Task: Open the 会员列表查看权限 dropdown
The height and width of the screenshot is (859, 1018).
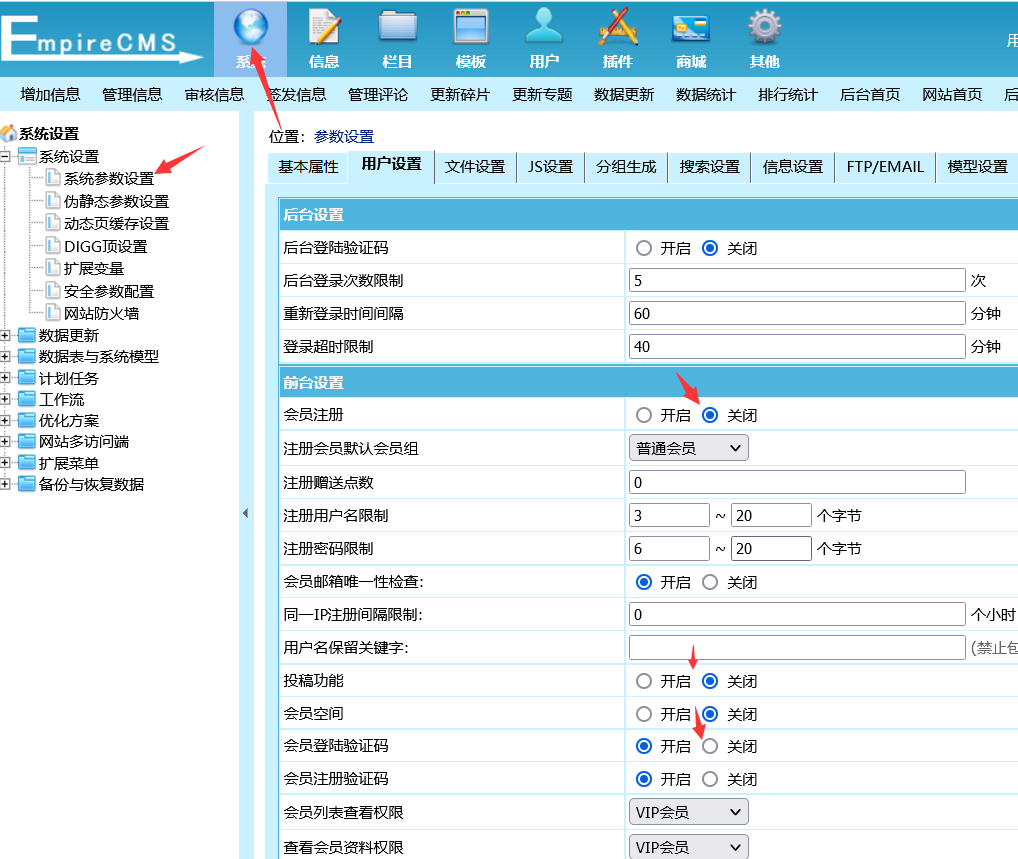Action: 688,812
